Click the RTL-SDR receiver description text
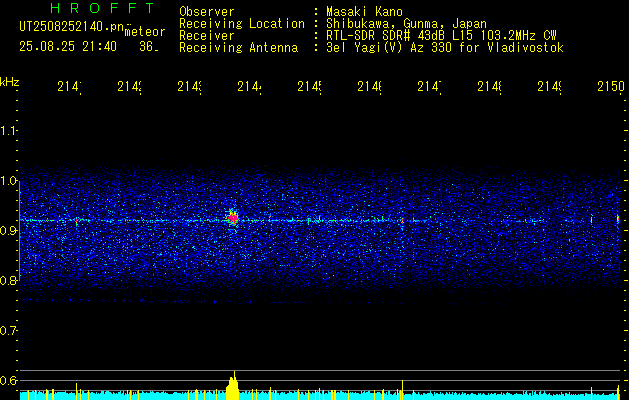The width and height of the screenshot is (629, 400). pos(441,36)
